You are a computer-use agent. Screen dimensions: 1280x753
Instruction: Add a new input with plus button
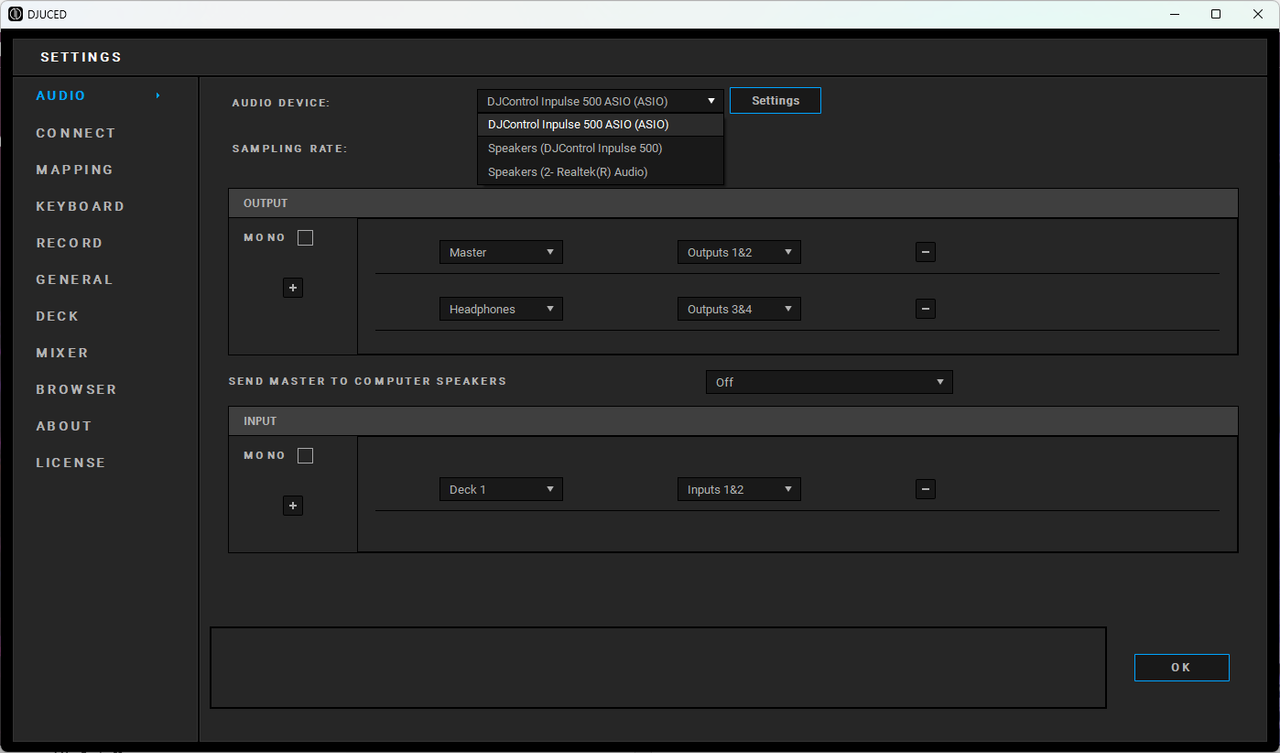tap(293, 506)
